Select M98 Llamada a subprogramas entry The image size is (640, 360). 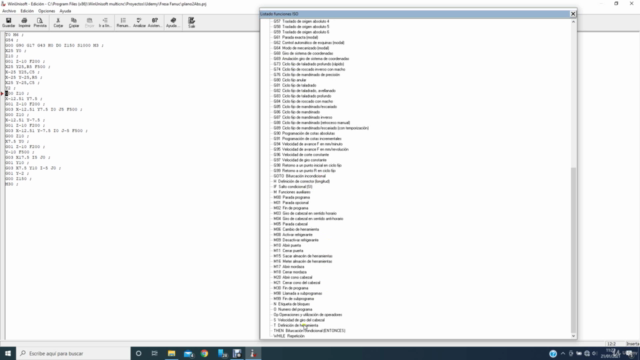pos(298,293)
